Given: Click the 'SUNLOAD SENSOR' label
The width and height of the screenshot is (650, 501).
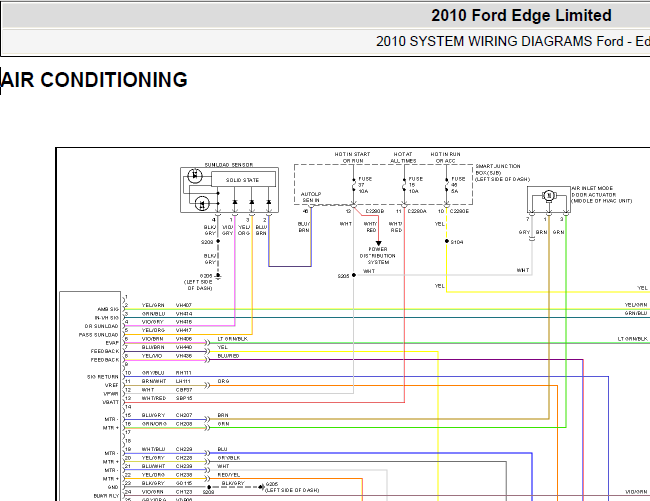Looking at the screenshot, I should point(229,165).
